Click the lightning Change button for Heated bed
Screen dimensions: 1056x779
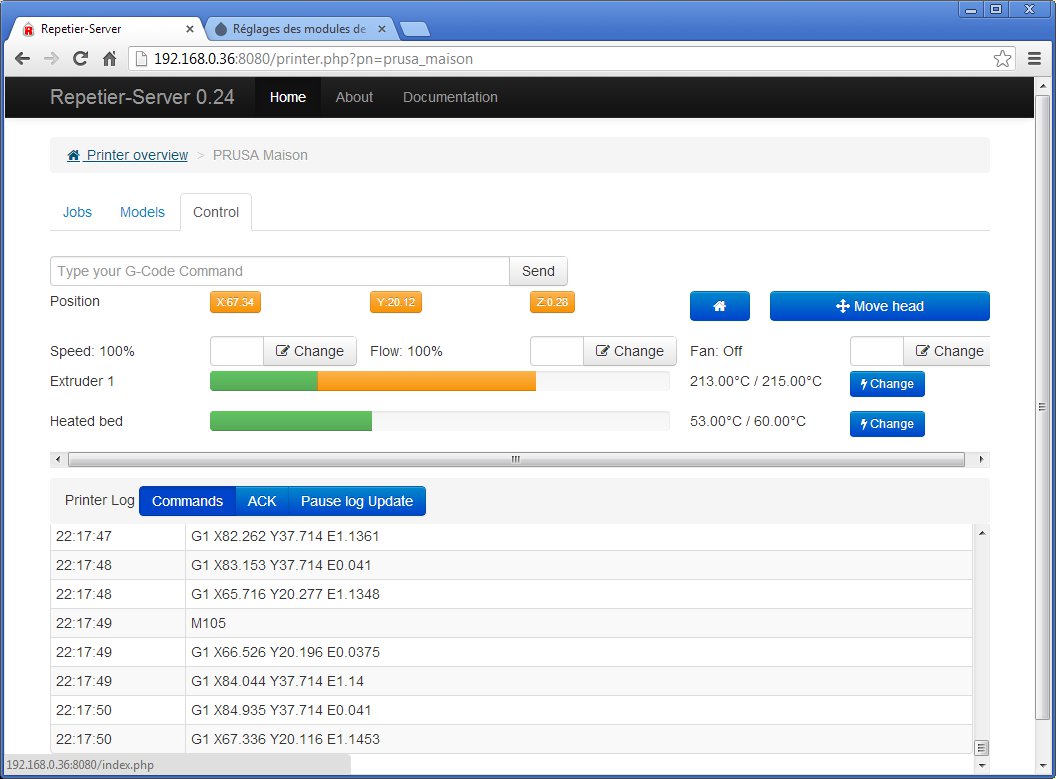[886, 423]
